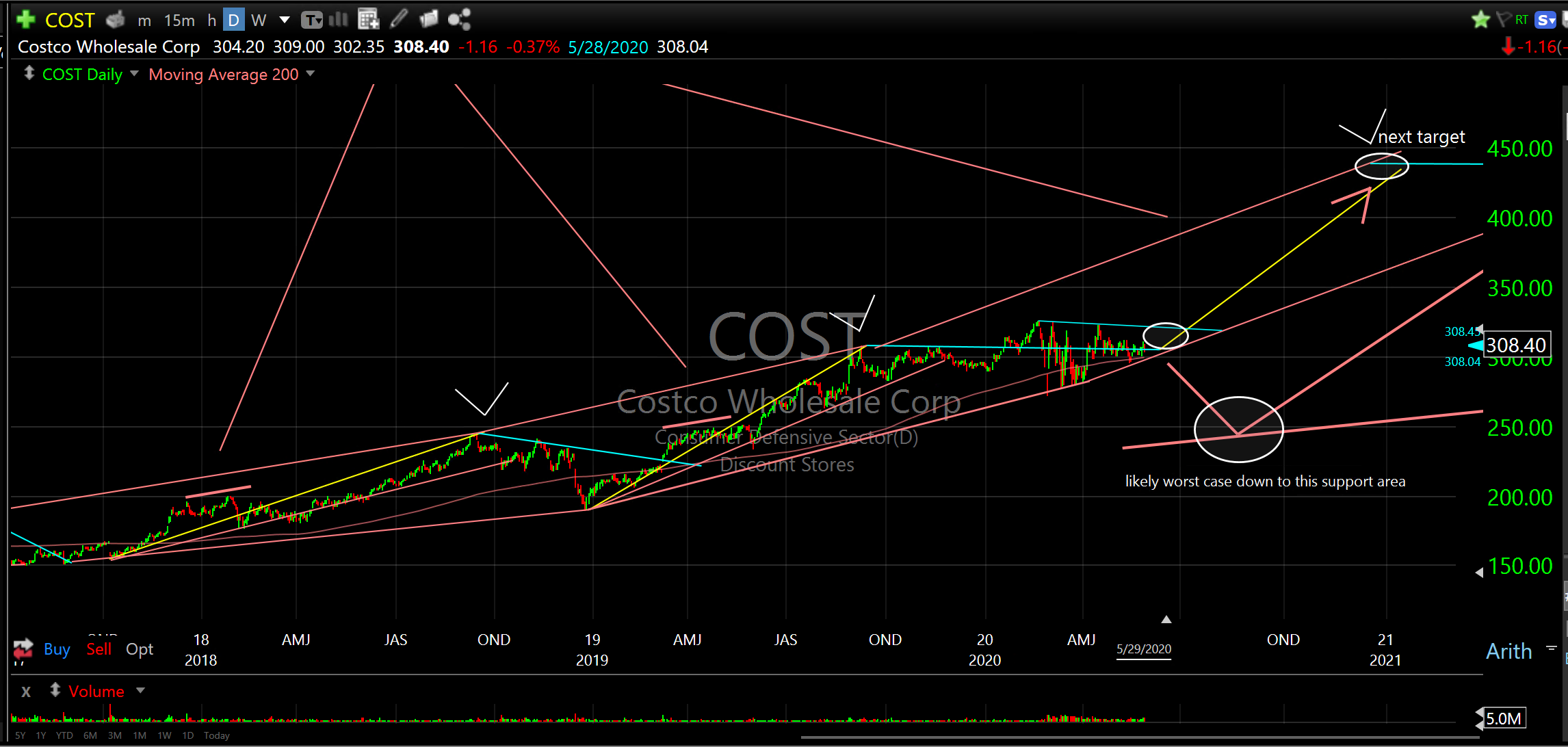This screenshot has height=747, width=1568.
Task: Select the bar chart style icon
Action: tap(338, 19)
